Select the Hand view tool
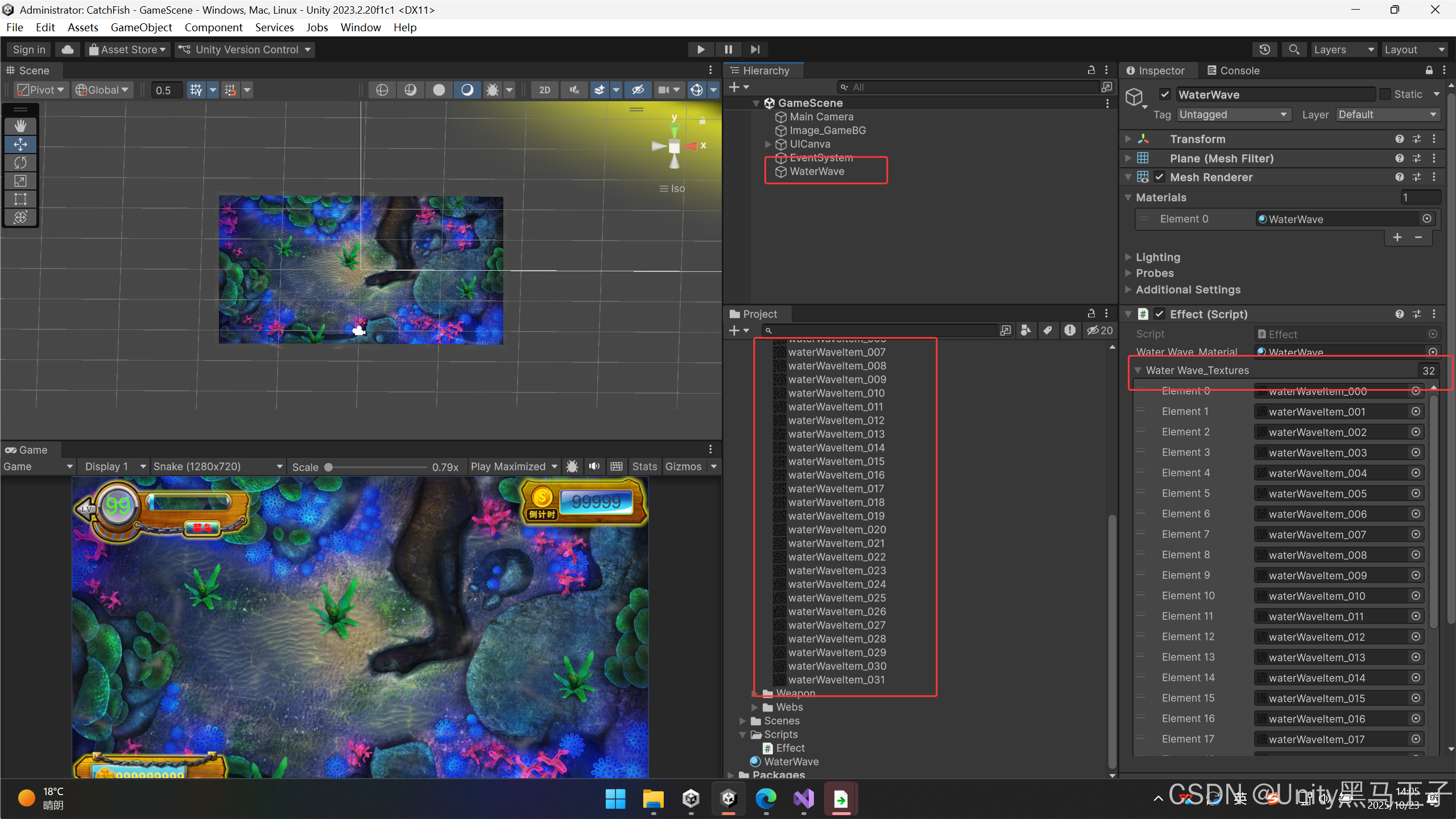The height and width of the screenshot is (819, 1456). (x=20, y=126)
